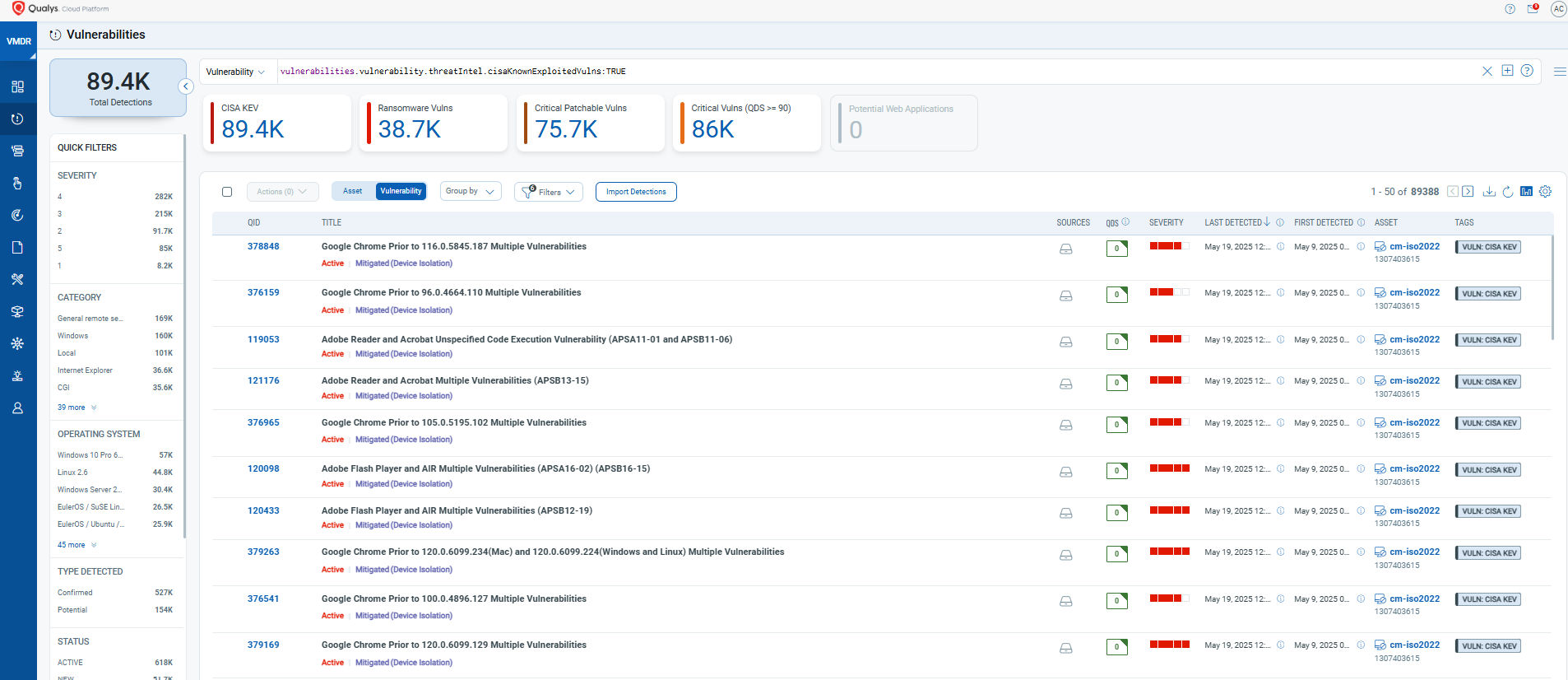Go to next page of results
The height and width of the screenshot is (680, 1568).
(x=1468, y=191)
